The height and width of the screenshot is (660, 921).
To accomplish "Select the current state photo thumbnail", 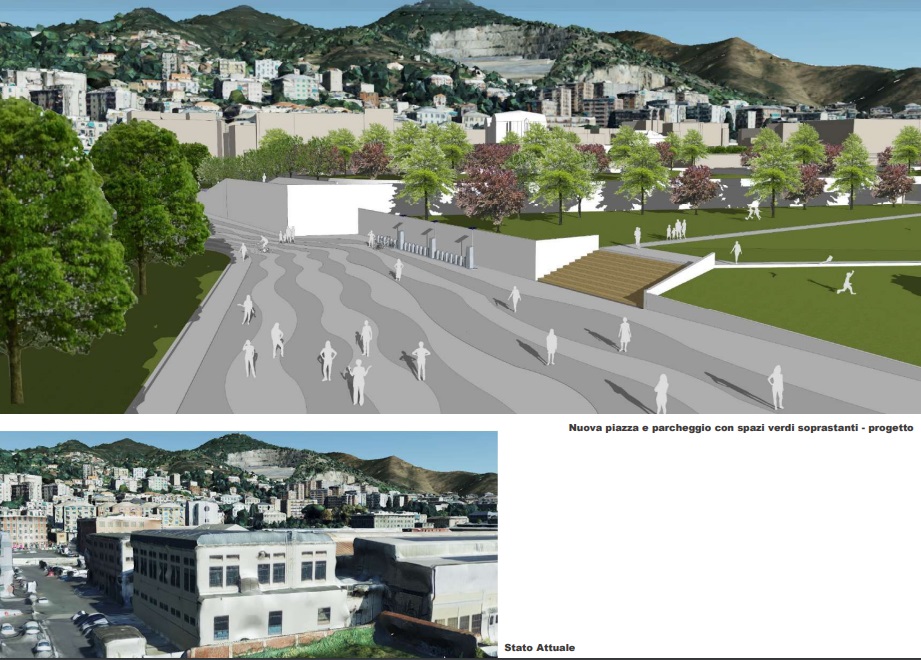I will pos(248,544).
